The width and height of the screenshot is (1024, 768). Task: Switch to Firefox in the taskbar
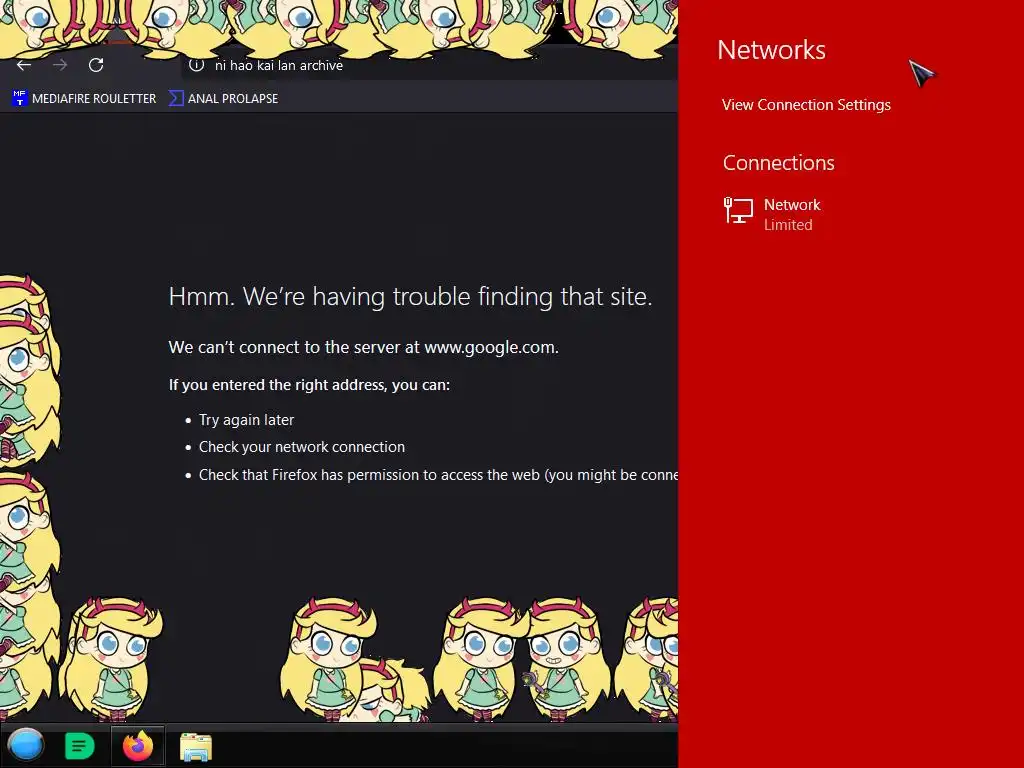point(138,746)
